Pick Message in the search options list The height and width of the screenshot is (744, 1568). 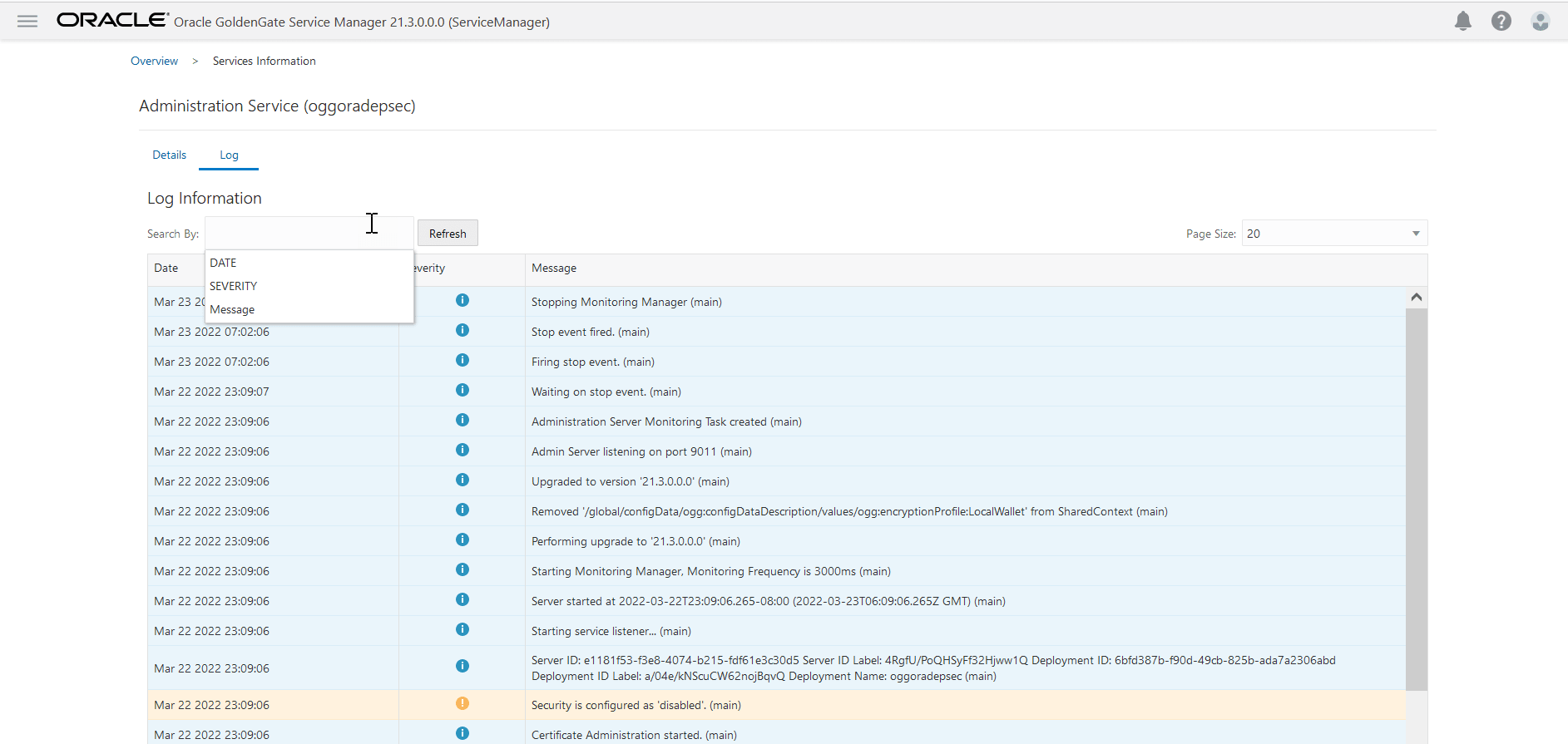[232, 309]
